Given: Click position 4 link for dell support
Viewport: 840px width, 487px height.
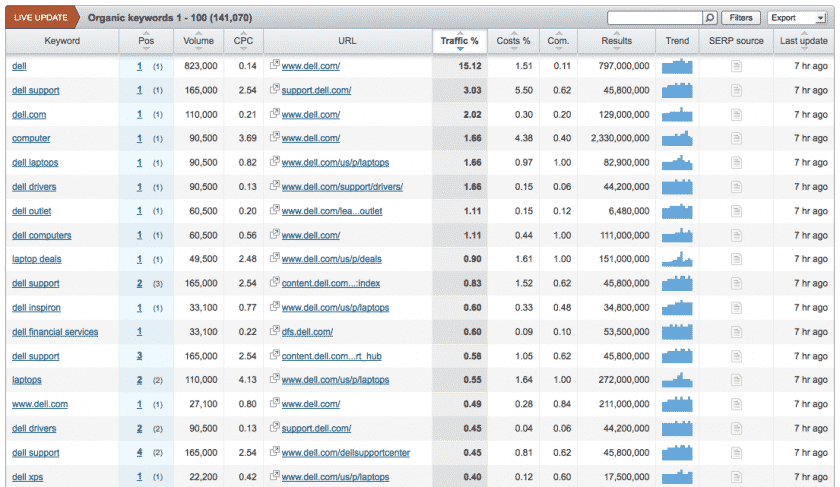Looking at the screenshot, I should point(139,453).
